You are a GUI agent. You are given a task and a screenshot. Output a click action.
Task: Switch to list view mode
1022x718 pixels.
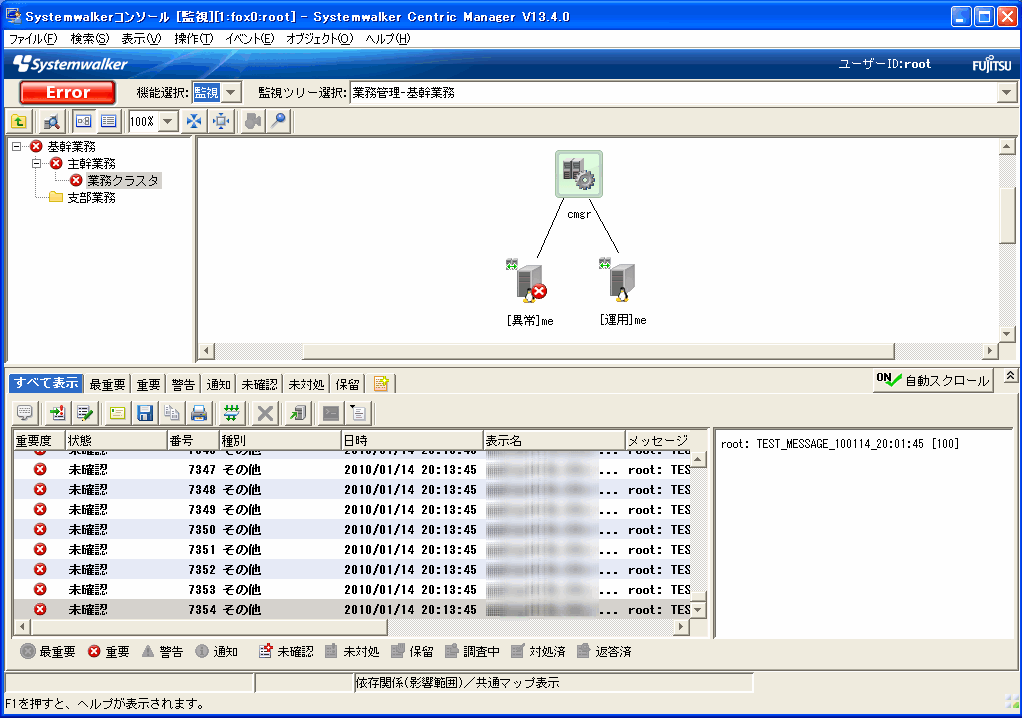pyautogui.click(x=108, y=121)
